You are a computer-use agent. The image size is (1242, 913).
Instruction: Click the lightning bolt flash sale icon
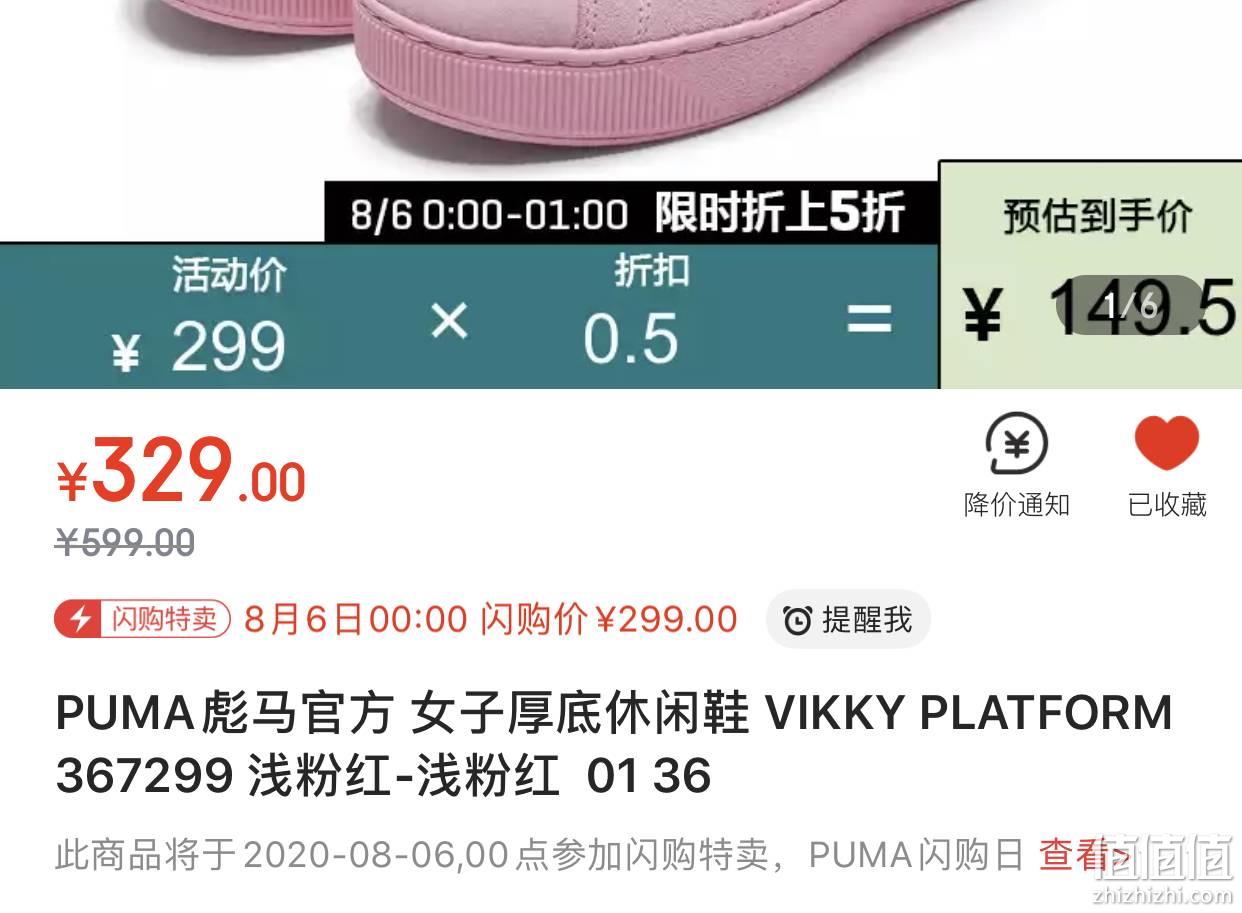[x=78, y=620]
